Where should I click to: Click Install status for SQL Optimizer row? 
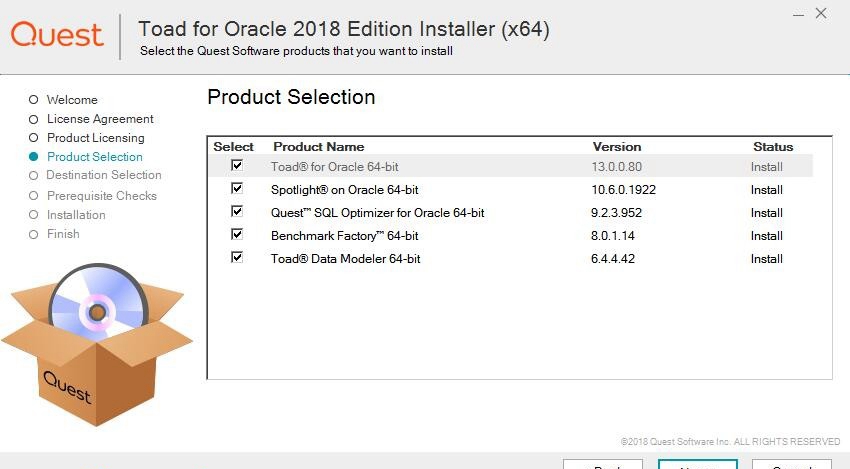click(x=767, y=213)
